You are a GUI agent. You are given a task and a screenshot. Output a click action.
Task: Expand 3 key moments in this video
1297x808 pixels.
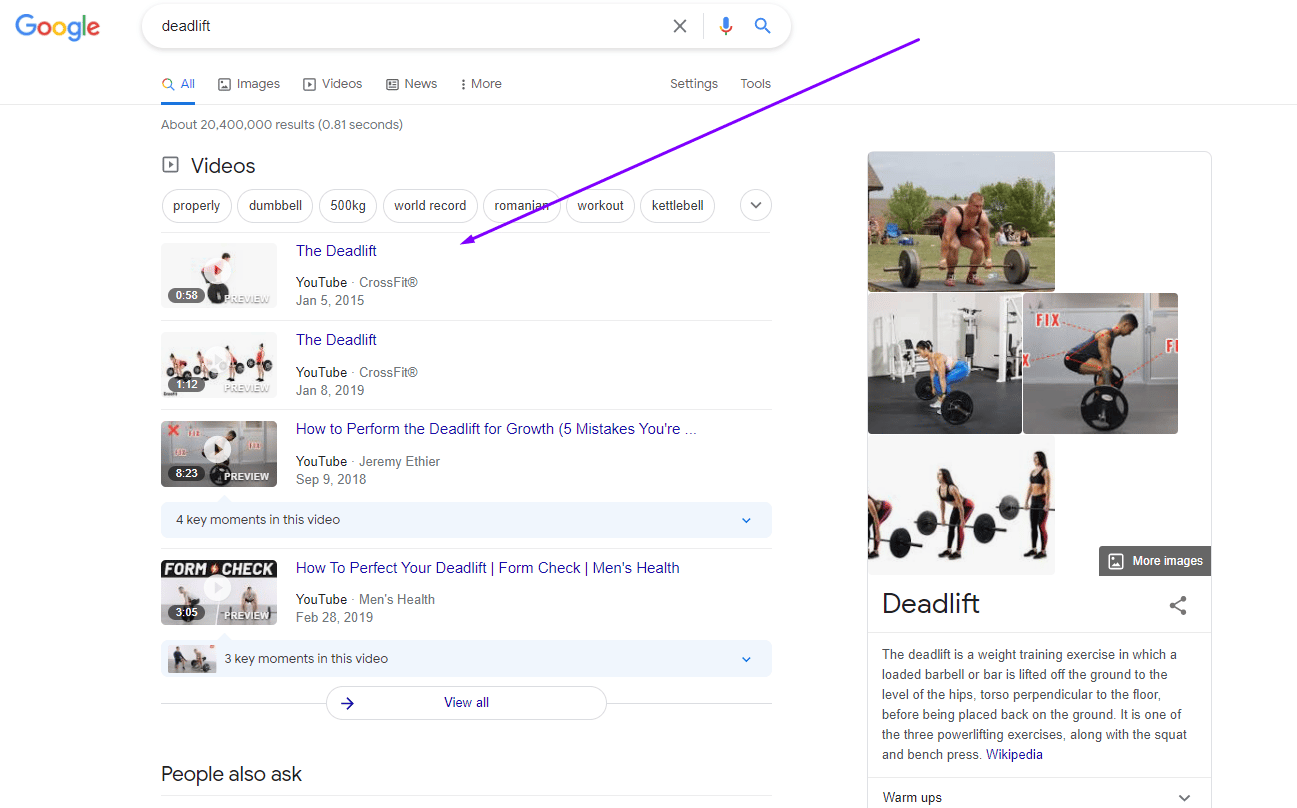[x=466, y=659]
